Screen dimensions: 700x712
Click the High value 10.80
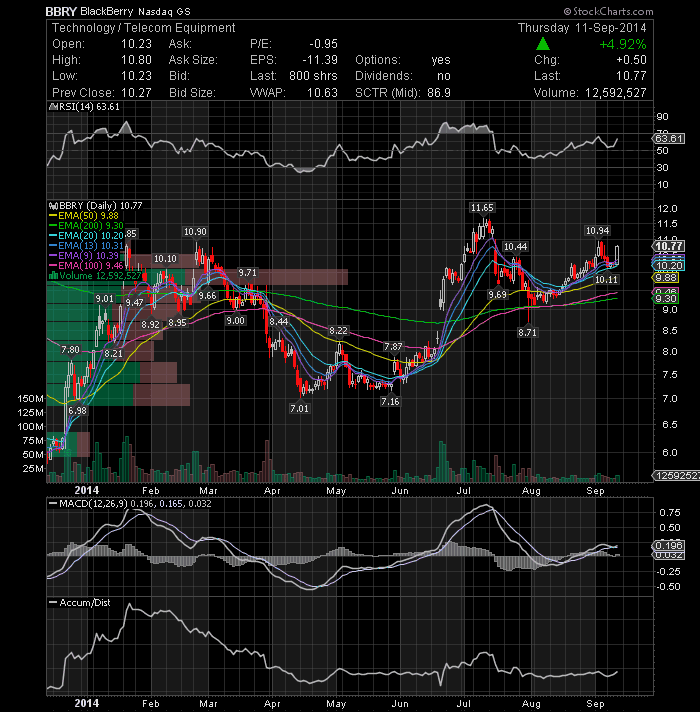(x=136, y=60)
